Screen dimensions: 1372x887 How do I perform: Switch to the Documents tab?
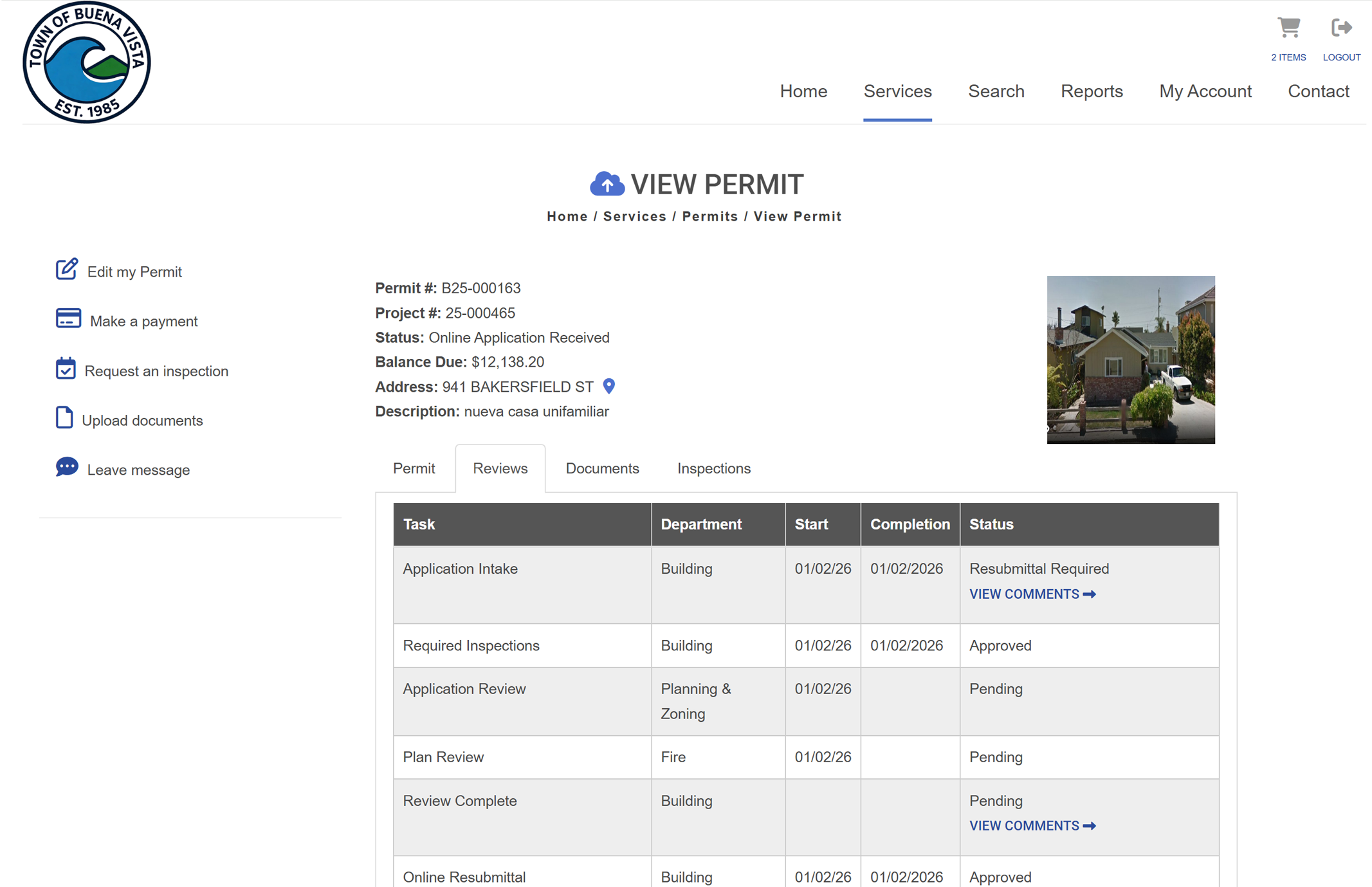tap(602, 468)
